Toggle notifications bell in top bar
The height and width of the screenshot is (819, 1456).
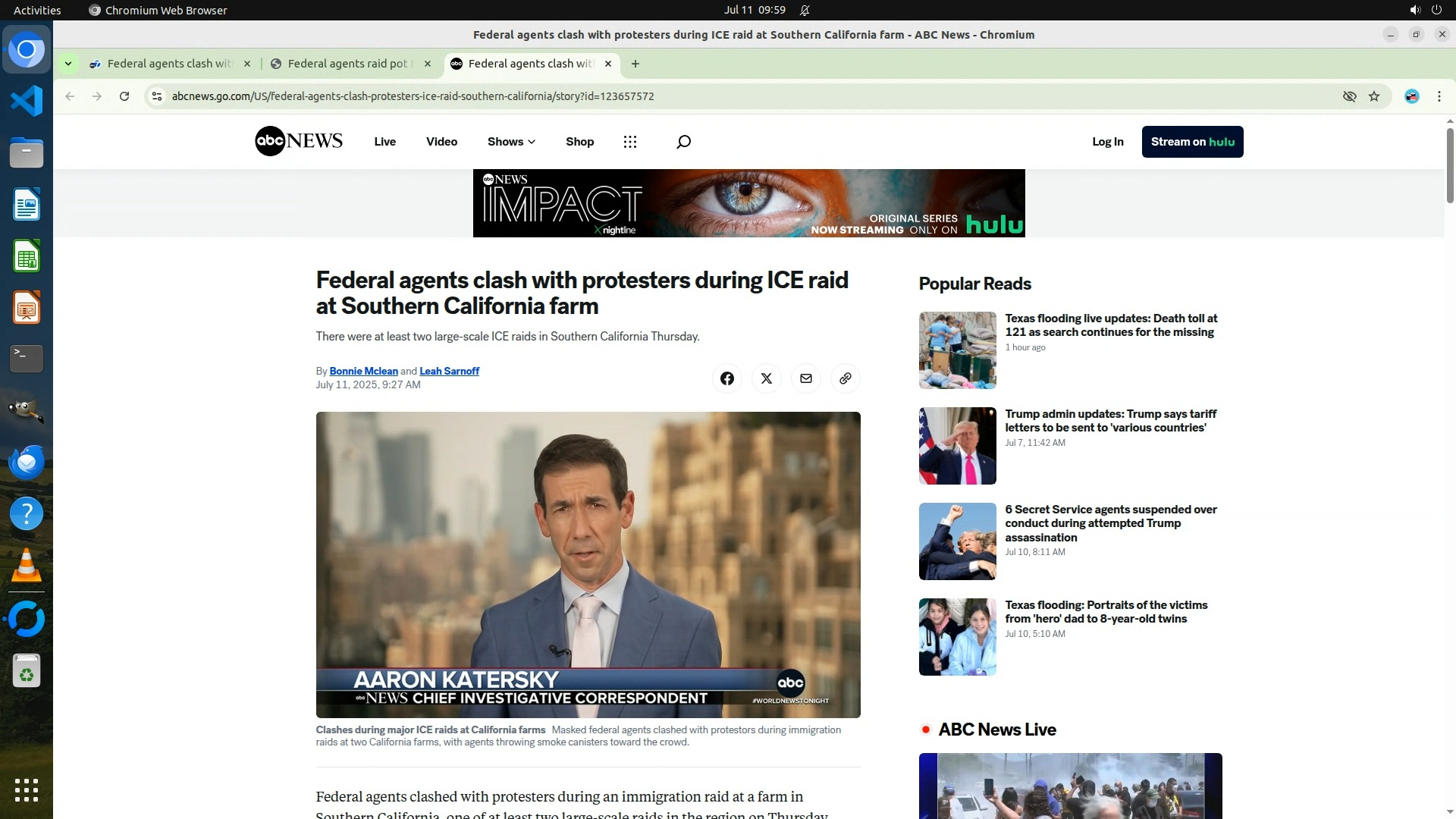[805, 10]
